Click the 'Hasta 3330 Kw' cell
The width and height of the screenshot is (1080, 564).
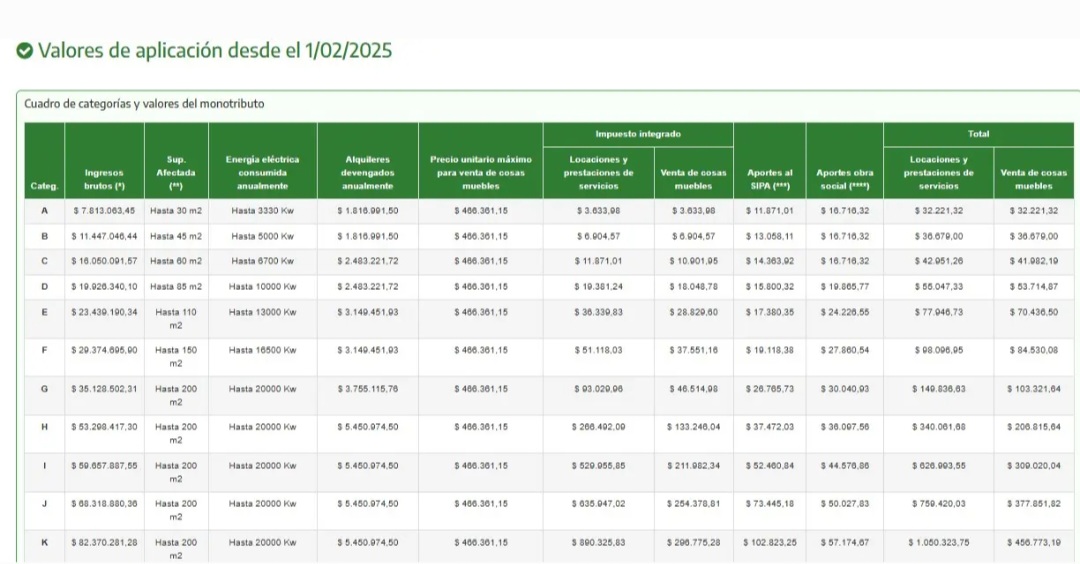click(x=262, y=211)
